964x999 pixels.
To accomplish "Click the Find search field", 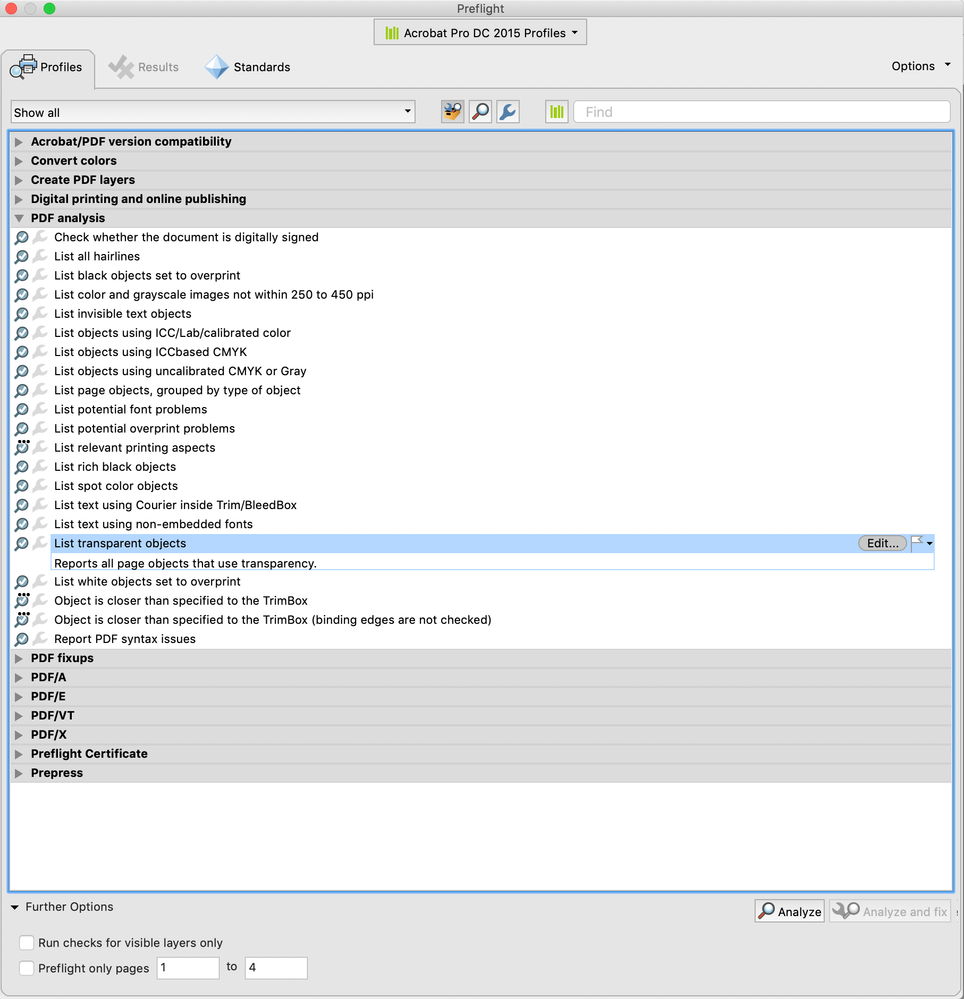I will click(x=761, y=112).
